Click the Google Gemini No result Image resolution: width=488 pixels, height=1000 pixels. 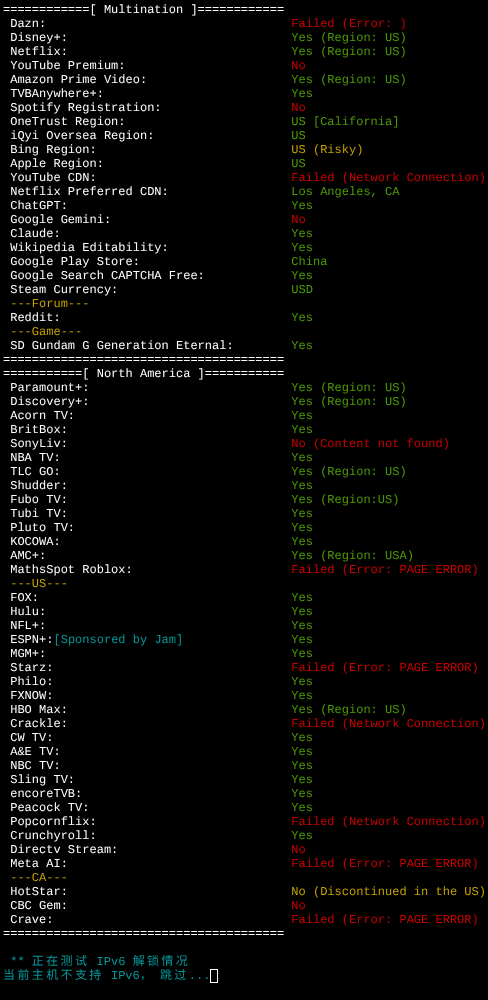coord(299,219)
